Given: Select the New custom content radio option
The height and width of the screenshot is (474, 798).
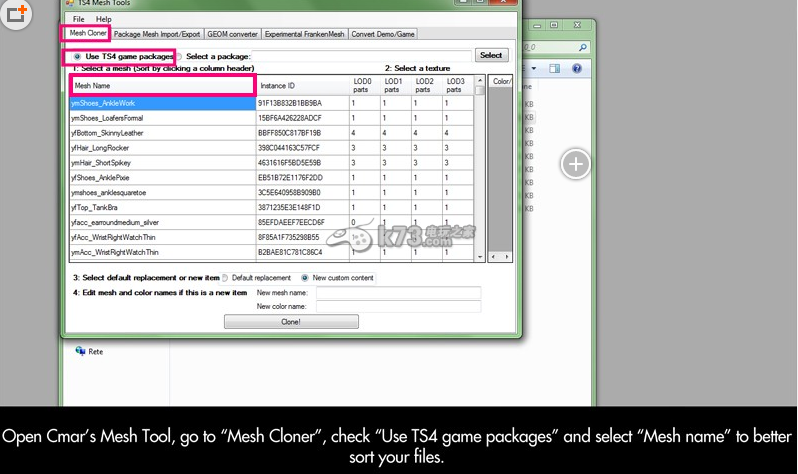Looking at the screenshot, I should pos(305,277).
